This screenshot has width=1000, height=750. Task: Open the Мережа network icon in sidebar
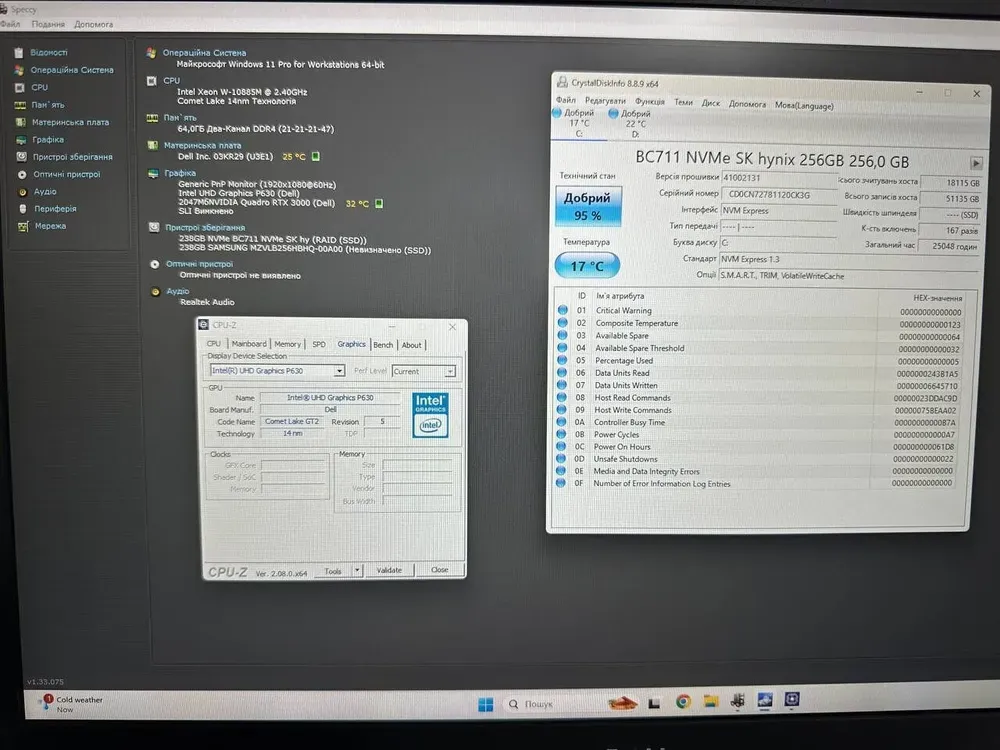pyautogui.click(x=21, y=226)
